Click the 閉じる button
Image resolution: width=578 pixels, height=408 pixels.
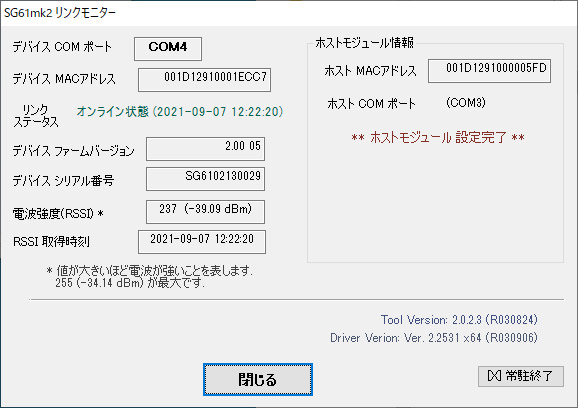258,379
